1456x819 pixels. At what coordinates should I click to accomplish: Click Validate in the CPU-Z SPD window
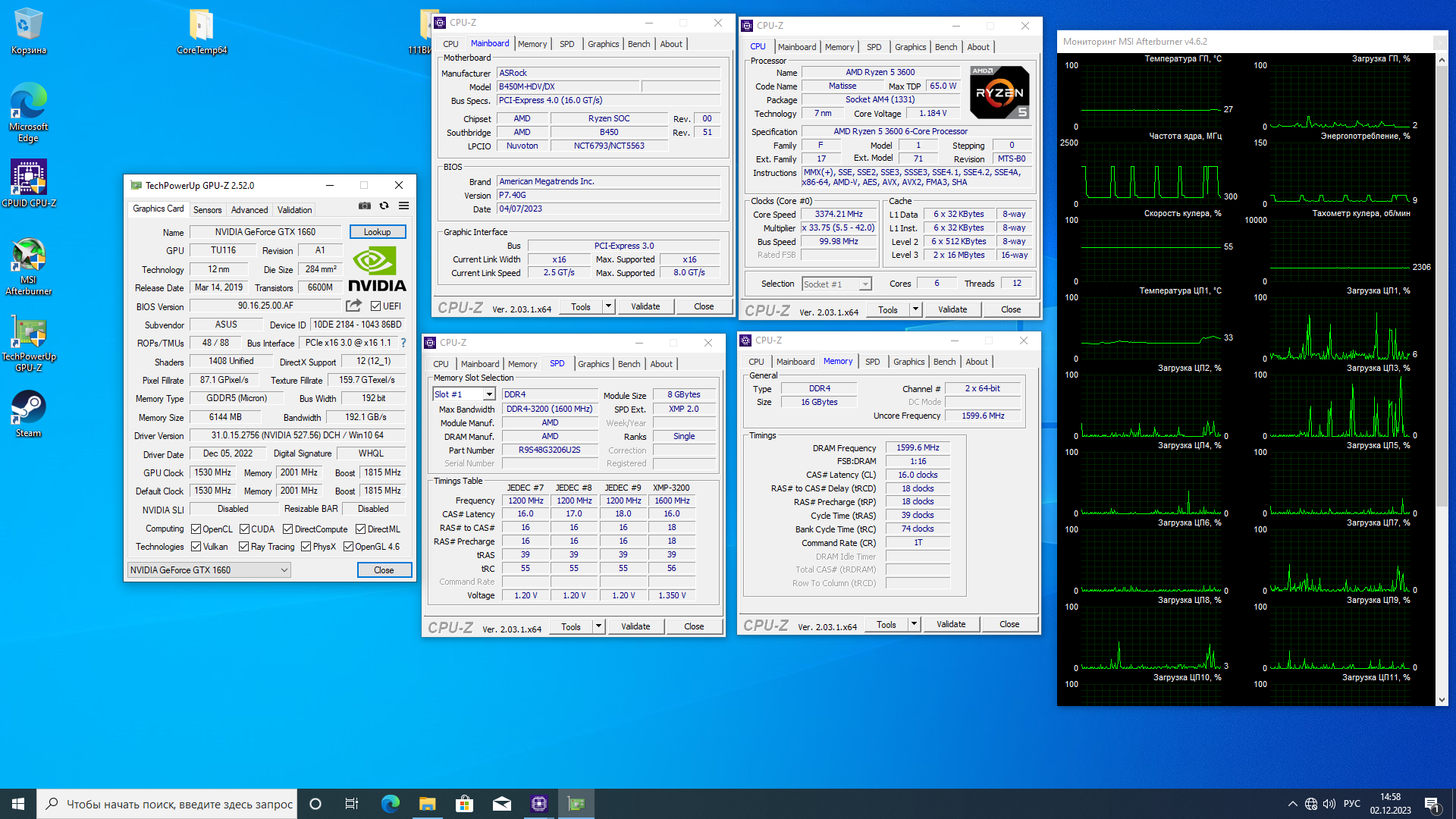coord(635,626)
